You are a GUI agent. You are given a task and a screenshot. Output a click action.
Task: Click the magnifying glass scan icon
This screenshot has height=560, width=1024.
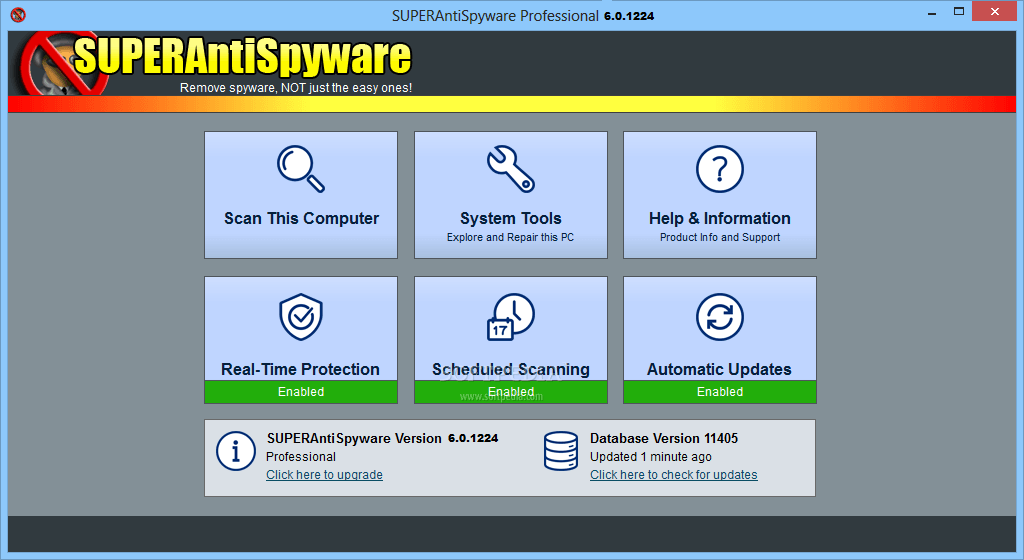point(301,168)
